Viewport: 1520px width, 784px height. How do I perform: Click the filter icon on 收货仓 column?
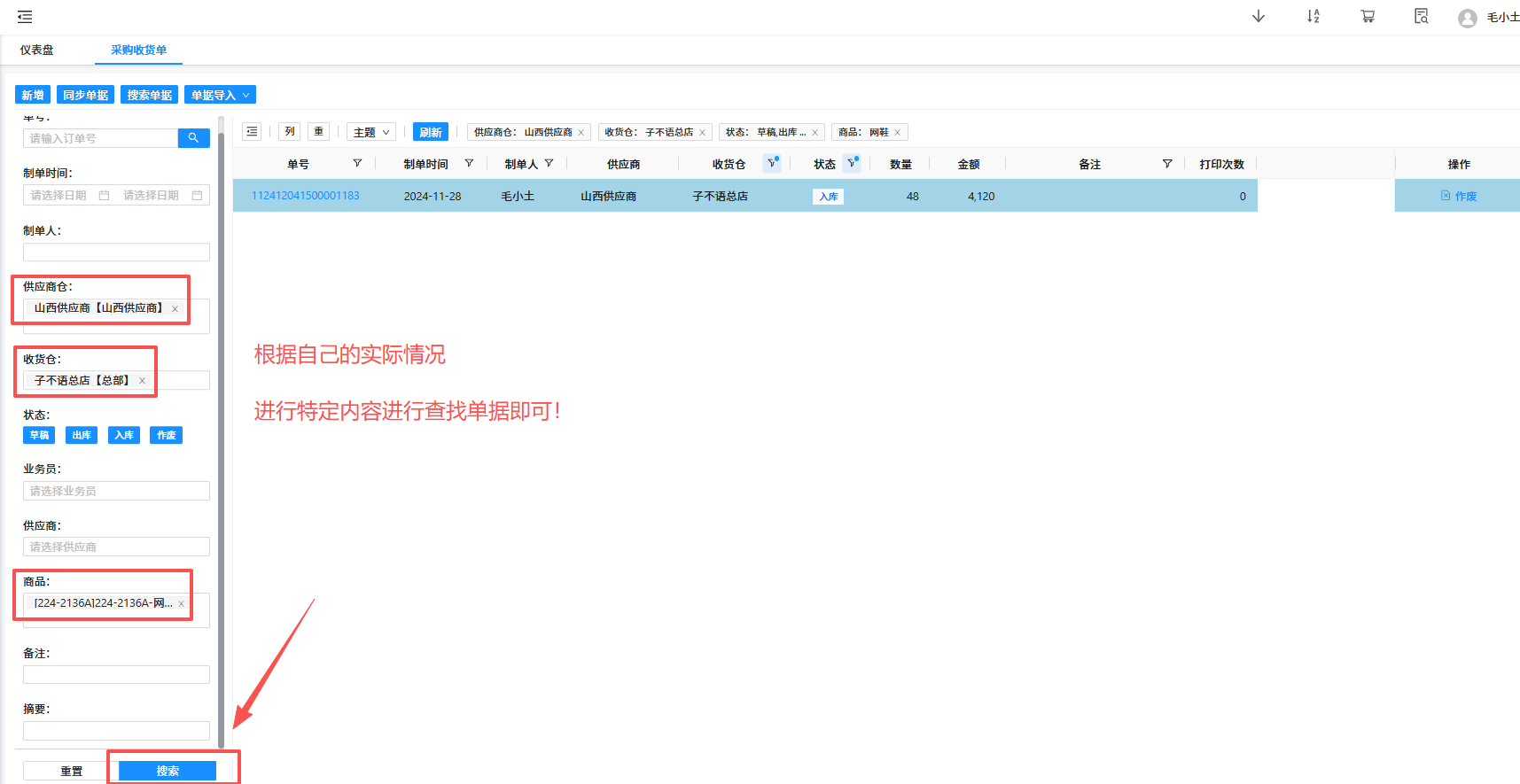pyautogui.click(x=772, y=164)
